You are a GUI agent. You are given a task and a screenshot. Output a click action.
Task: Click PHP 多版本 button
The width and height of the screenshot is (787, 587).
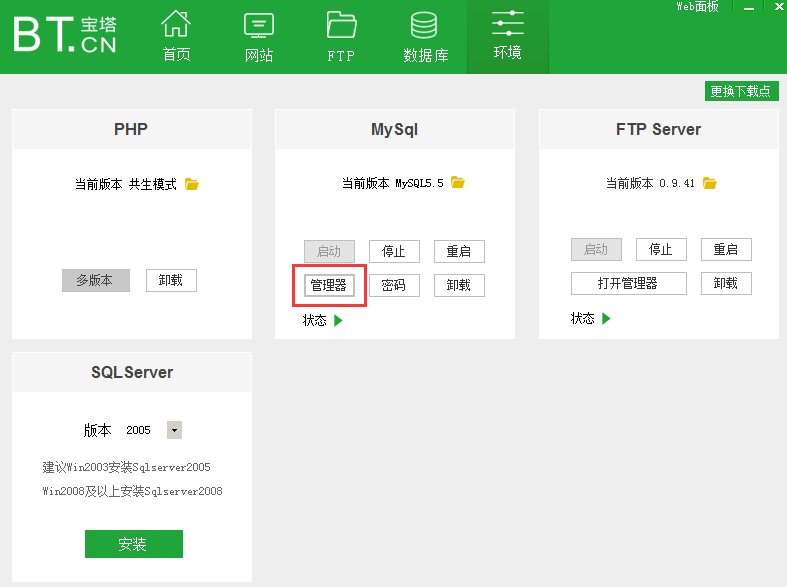[96, 280]
